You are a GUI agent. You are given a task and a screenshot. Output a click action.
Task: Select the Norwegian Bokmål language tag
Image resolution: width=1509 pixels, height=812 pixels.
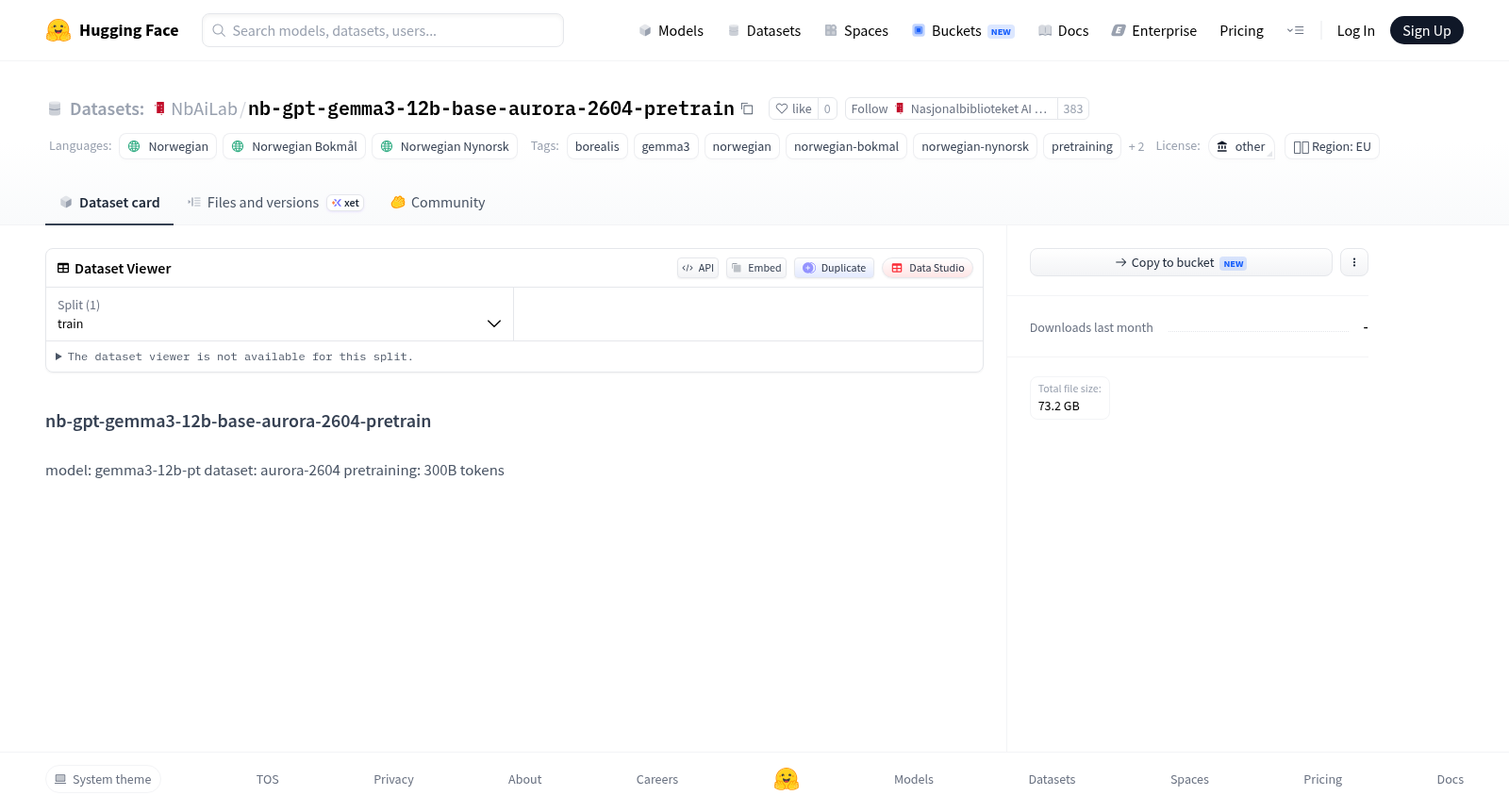pos(294,146)
